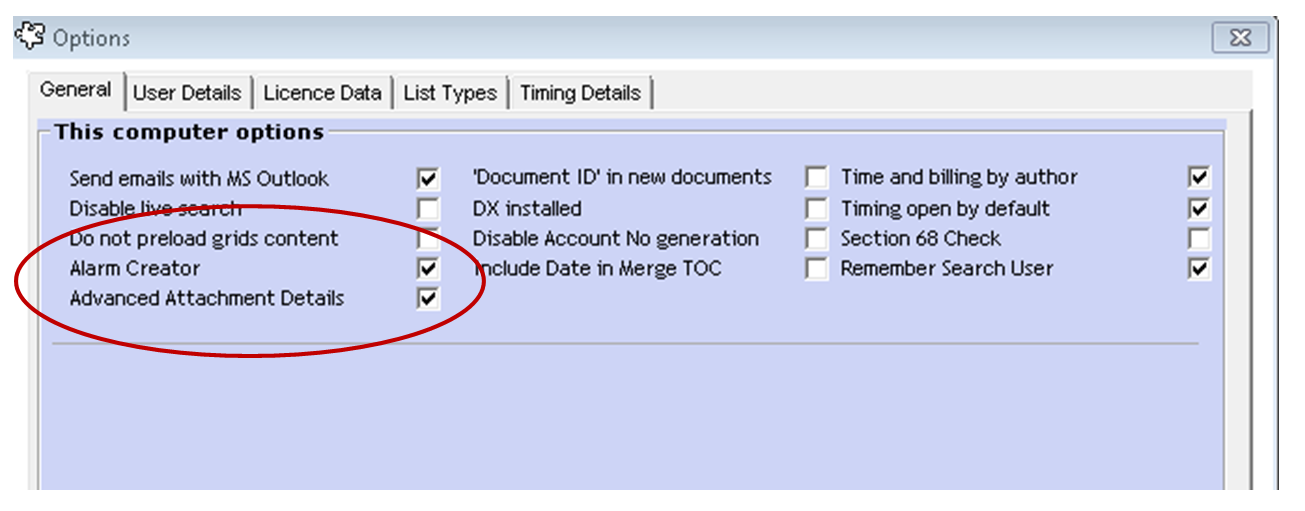The width and height of the screenshot is (1305, 511).
Task: Go to the Timing Details tab
Action: click(580, 93)
